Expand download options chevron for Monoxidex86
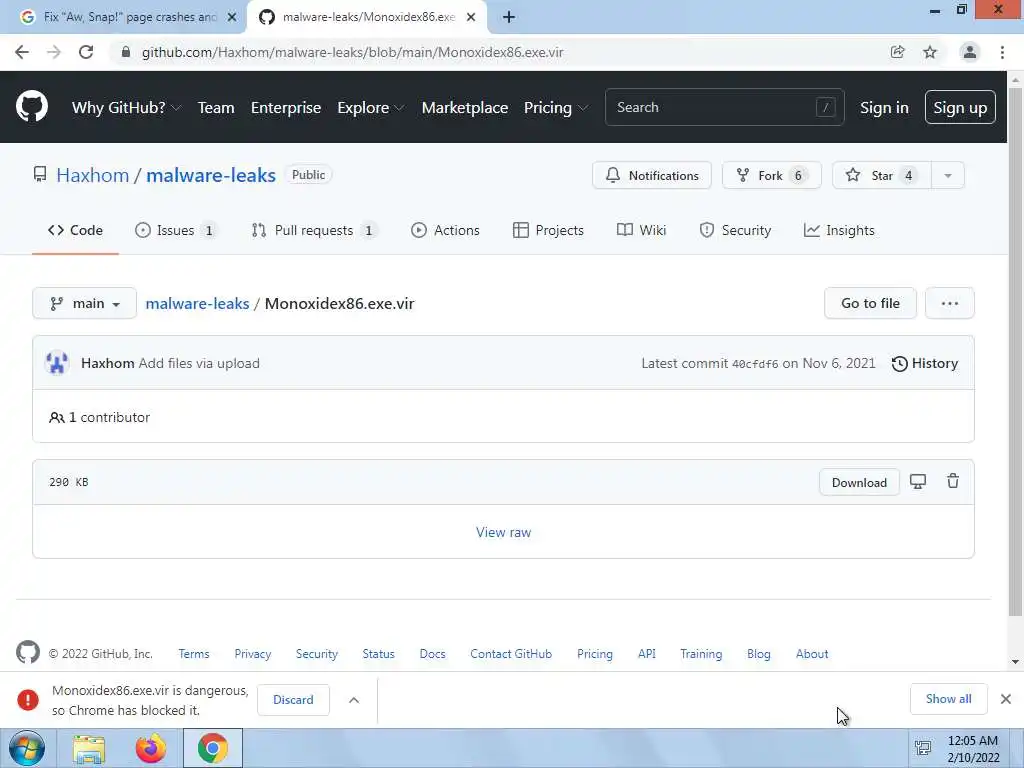This screenshot has width=1024, height=768. click(354, 699)
